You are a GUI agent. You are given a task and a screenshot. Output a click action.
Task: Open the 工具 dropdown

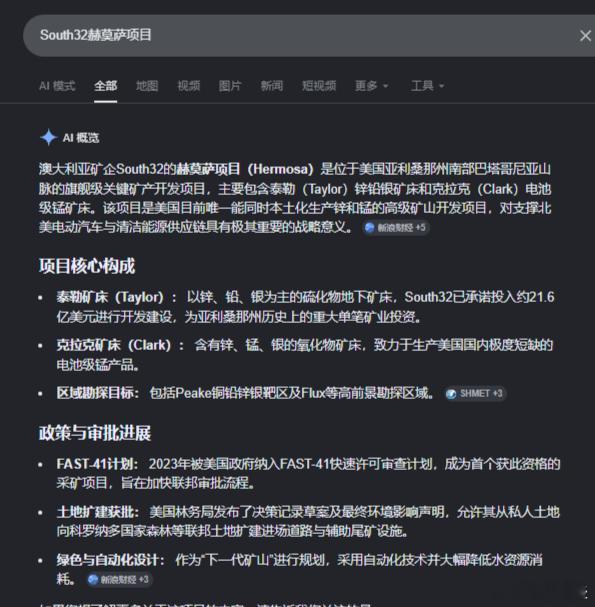click(x=427, y=86)
